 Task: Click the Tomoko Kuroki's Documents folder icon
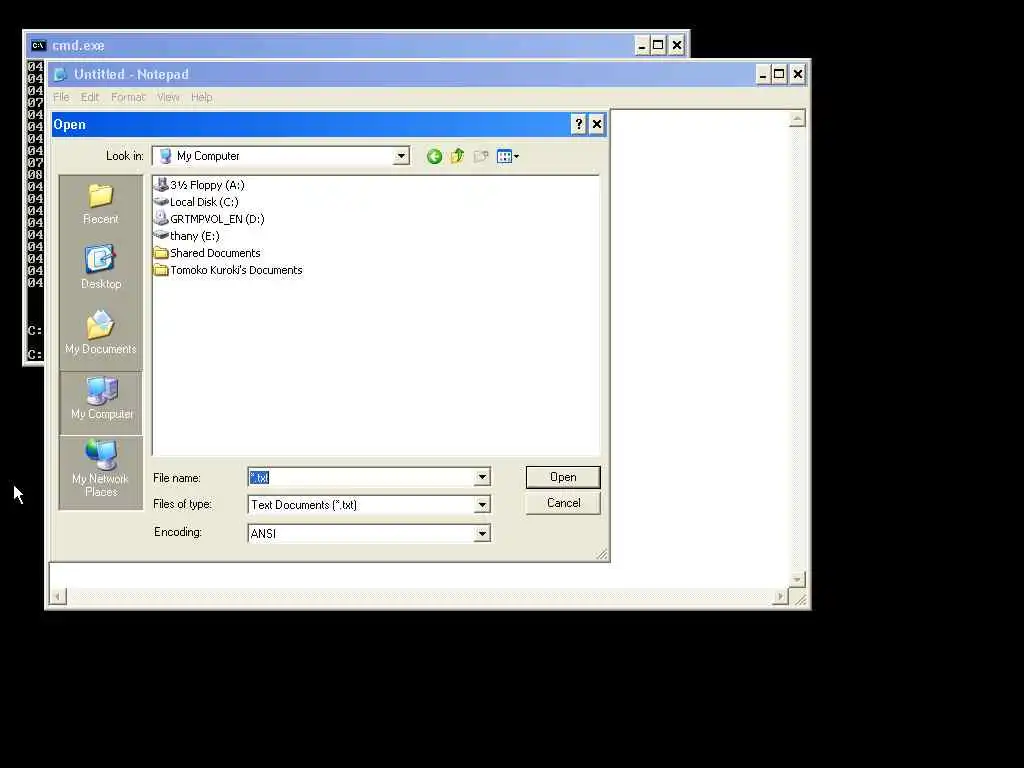[161, 270]
